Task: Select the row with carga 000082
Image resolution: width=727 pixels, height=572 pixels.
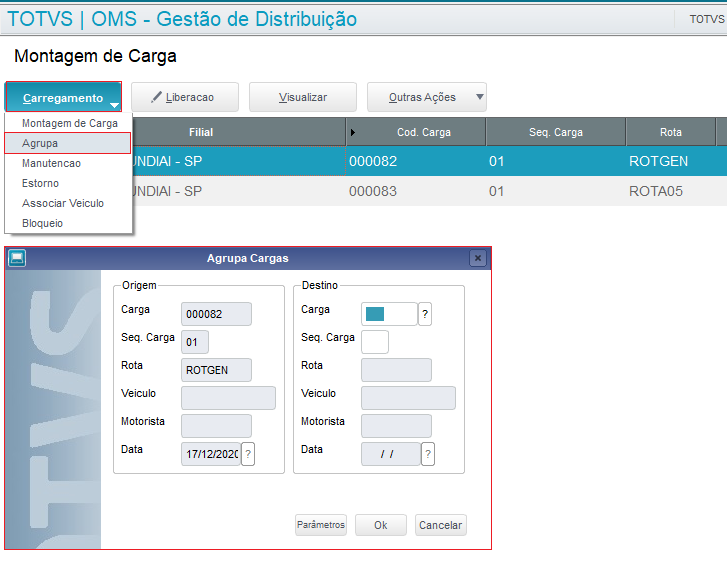Action: (429, 161)
